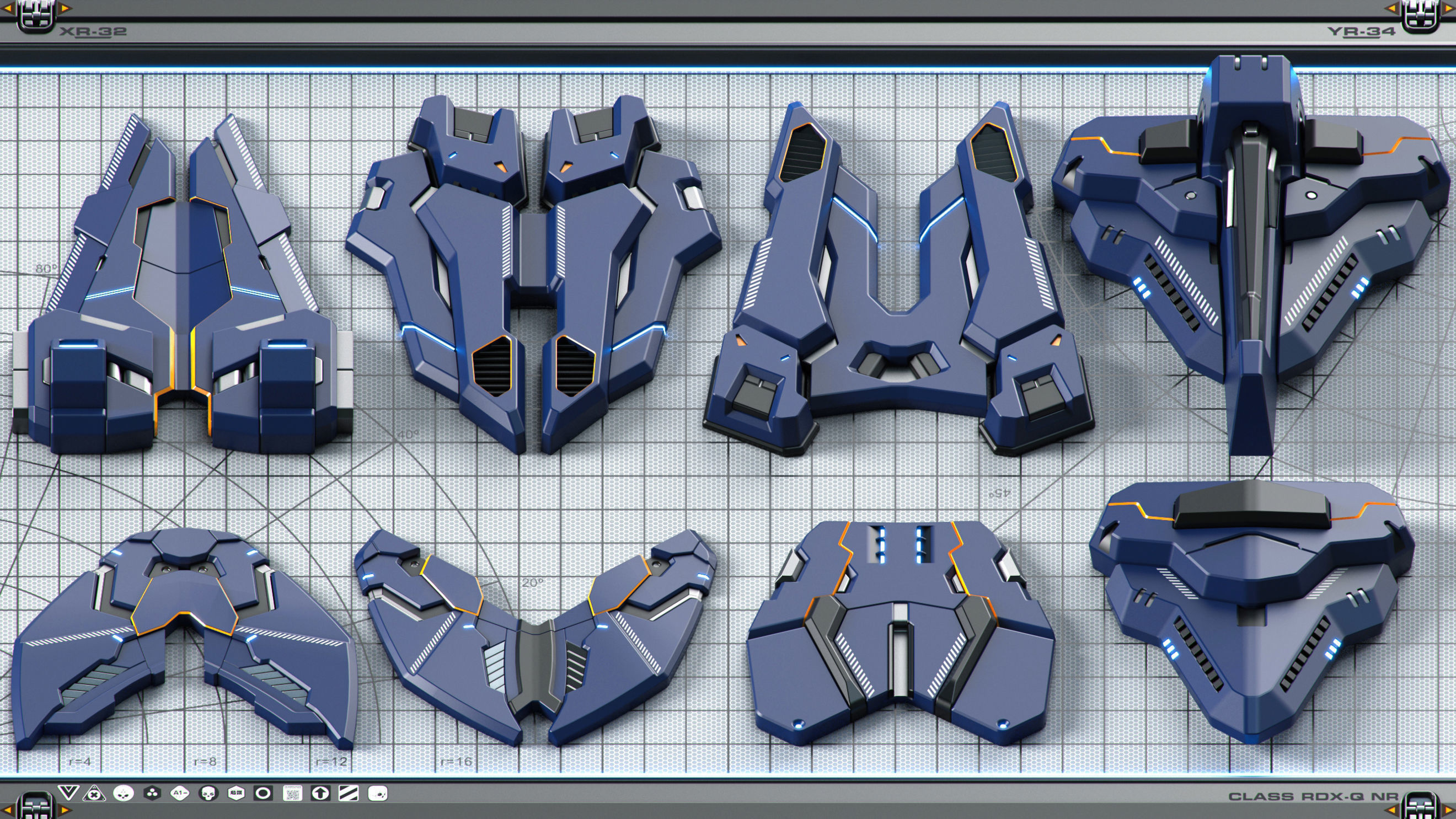The image size is (1456, 819).
Task: Click the CLASS RDX-Q NR label
Action: point(1313,797)
